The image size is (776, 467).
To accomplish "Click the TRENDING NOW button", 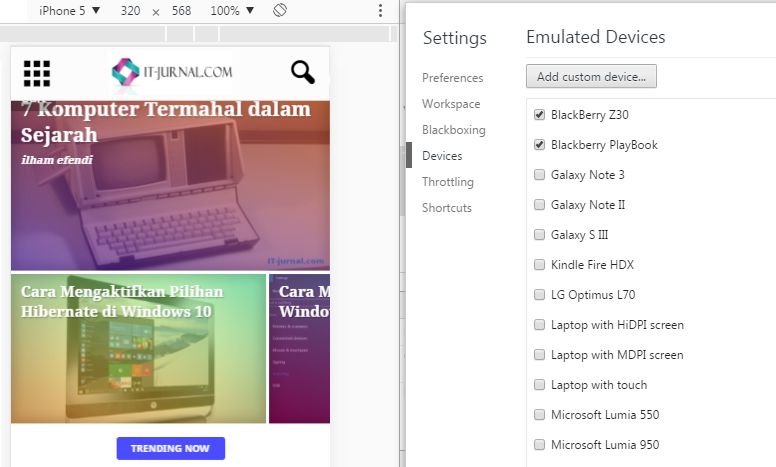I will point(171,448).
